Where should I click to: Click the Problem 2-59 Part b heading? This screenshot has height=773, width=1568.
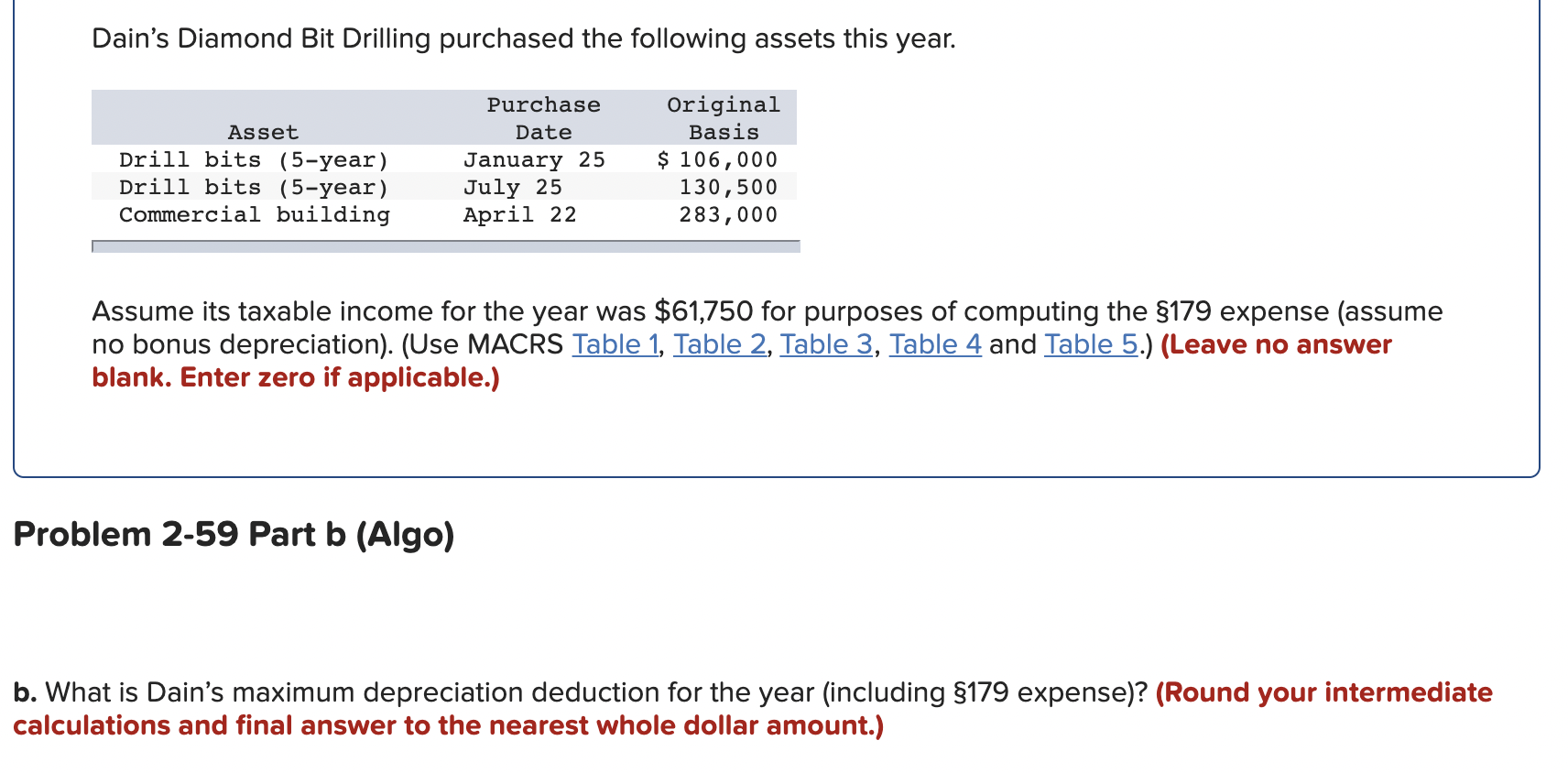[x=234, y=534]
